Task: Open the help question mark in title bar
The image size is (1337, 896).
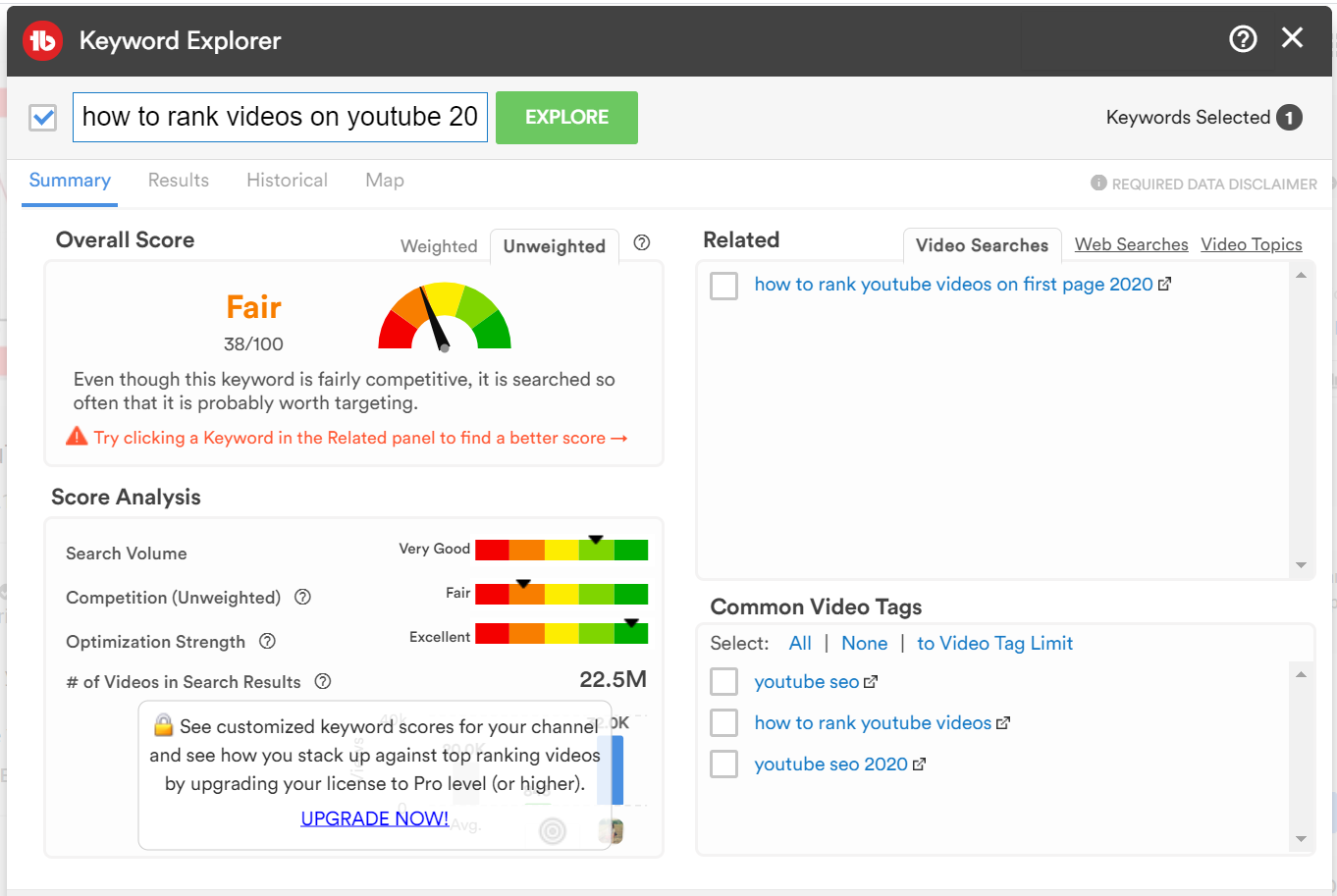Action: pyautogui.click(x=1243, y=39)
